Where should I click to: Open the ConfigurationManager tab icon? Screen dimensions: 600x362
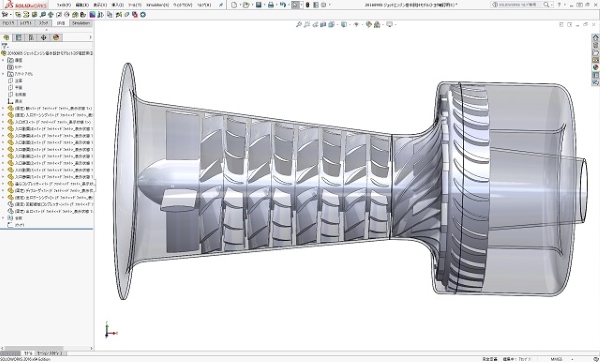coord(31,38)
